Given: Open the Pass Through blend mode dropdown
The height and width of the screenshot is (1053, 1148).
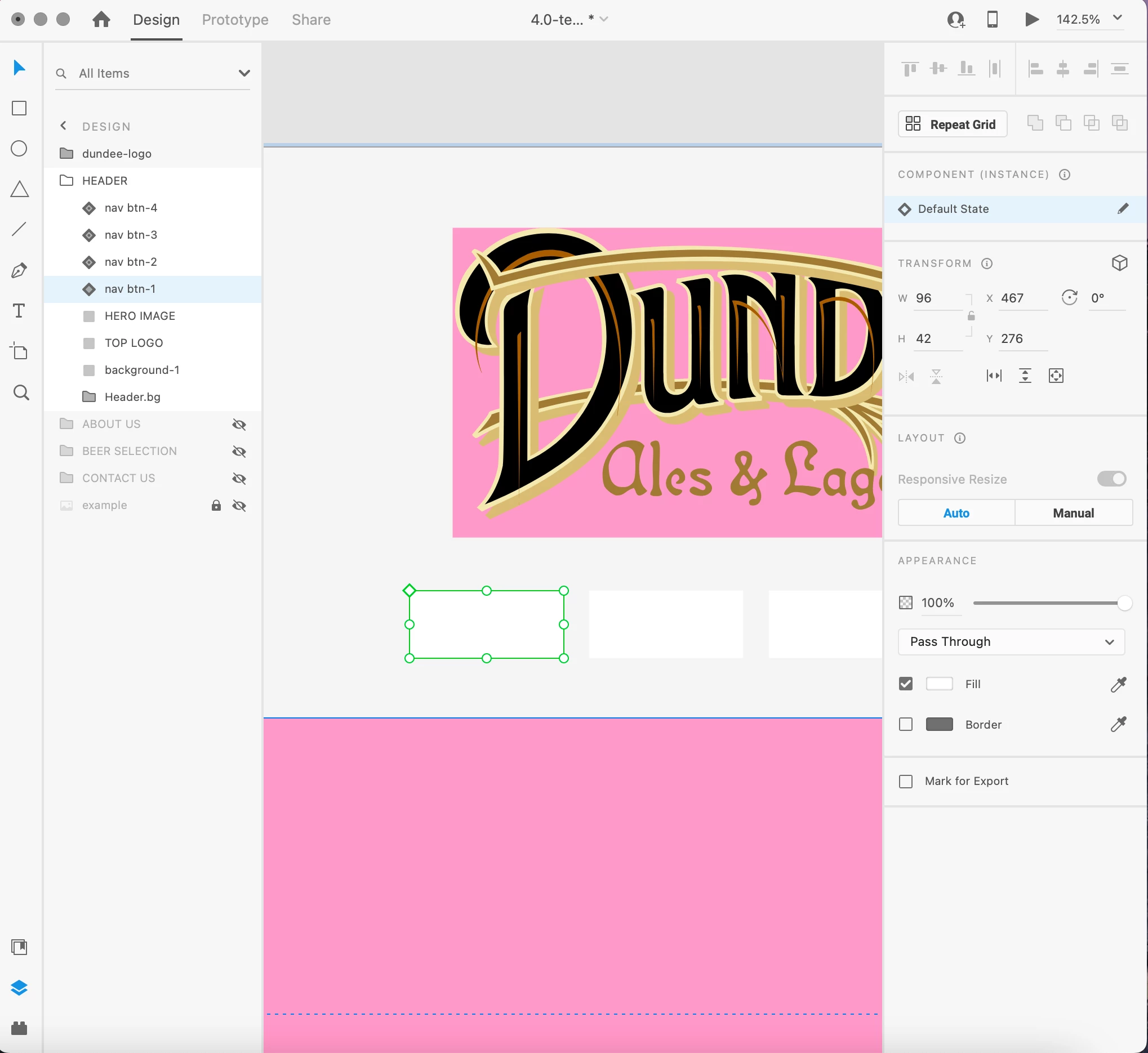Looking at the screenshot, I should (1011, 641).
